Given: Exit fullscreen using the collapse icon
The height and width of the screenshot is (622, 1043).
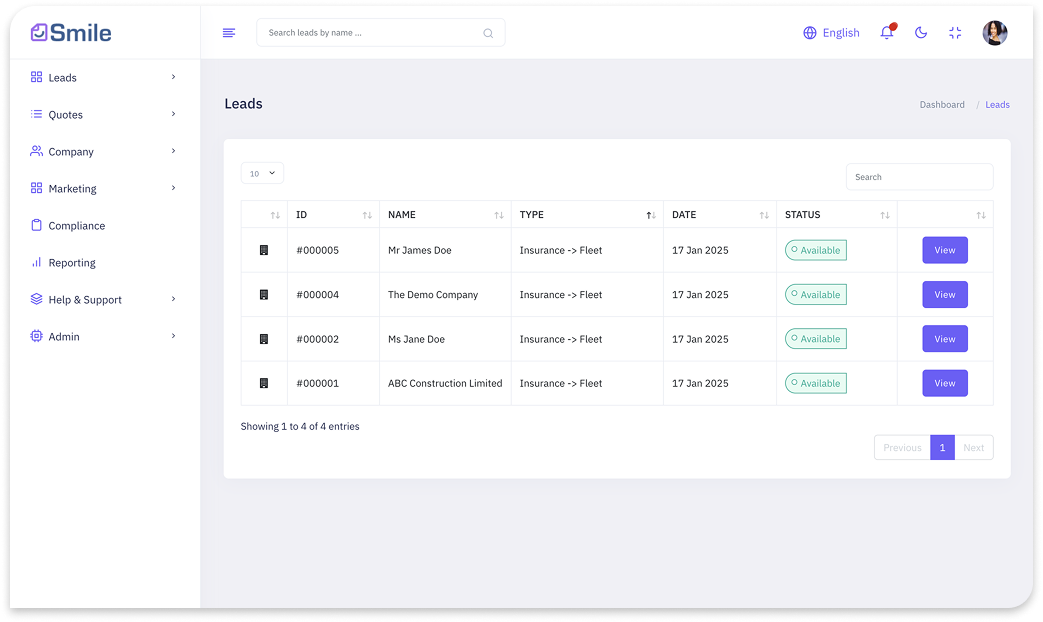Looking at the screenshot, I should pyautogui.click(x=955, y=33).
